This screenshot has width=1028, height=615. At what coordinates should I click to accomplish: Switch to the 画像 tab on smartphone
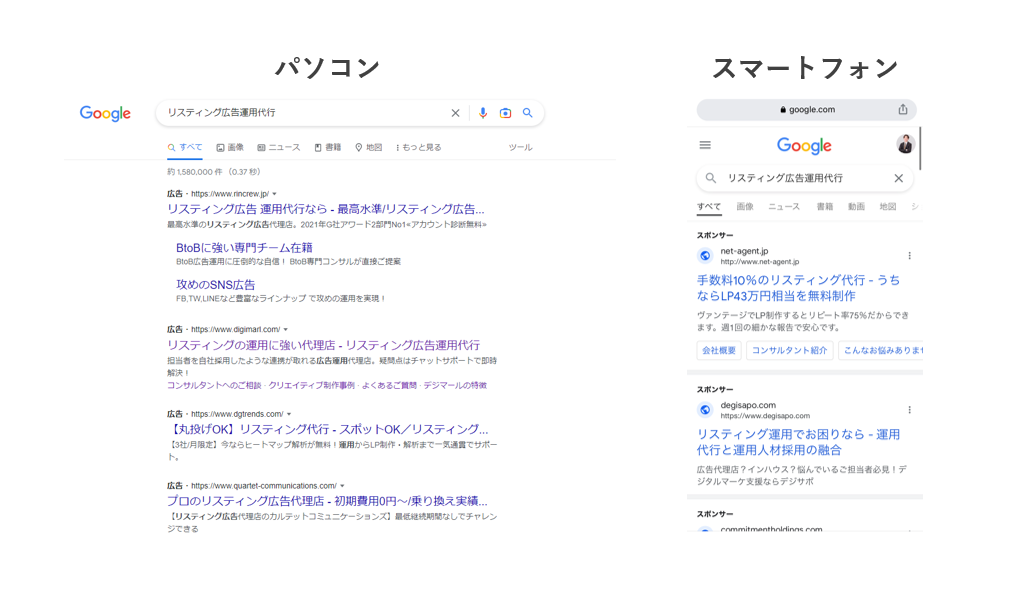click(745, 207)
